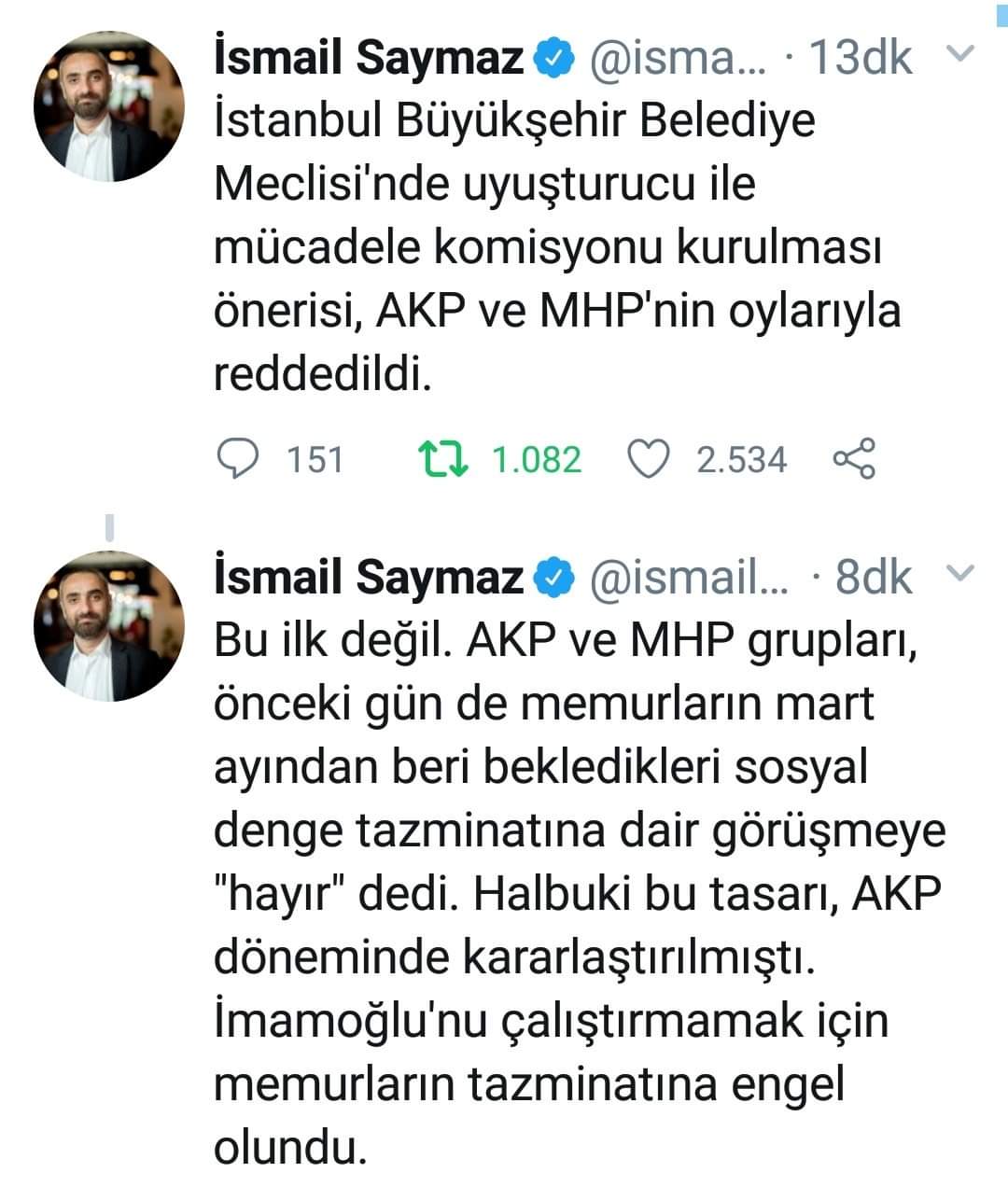
Task: Open the reply icon on the first tweet
Action: 237,459
